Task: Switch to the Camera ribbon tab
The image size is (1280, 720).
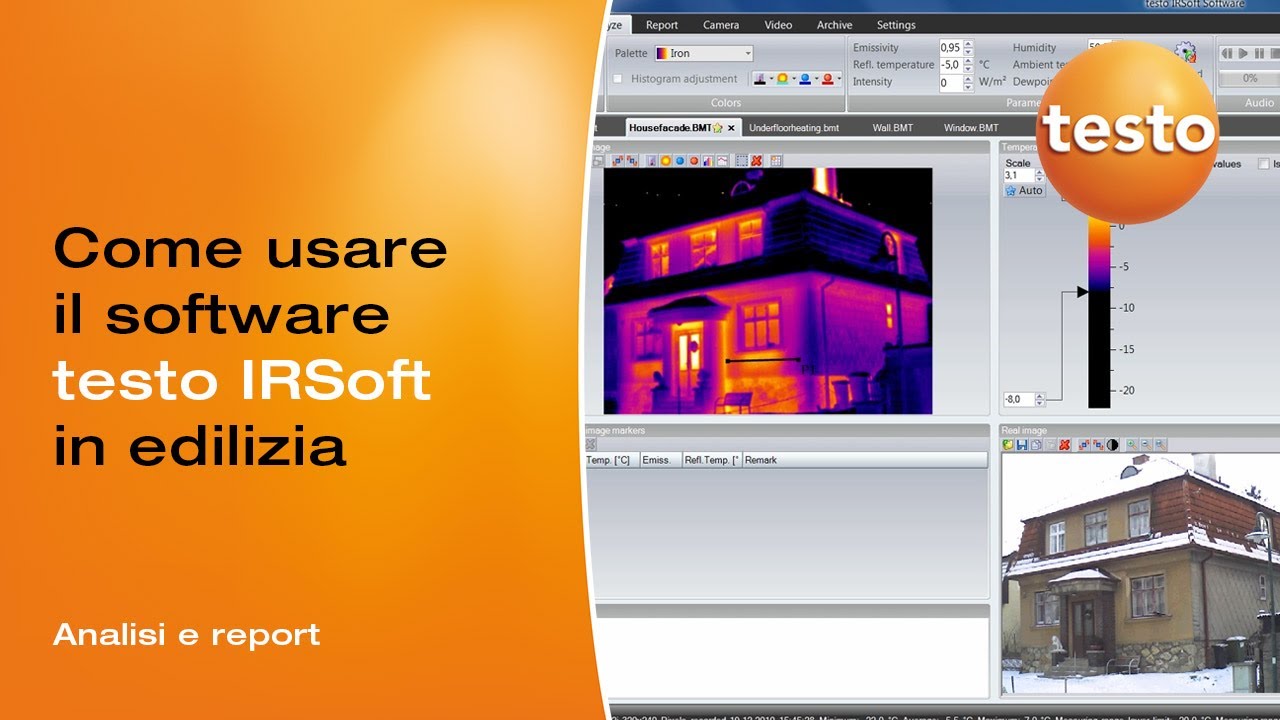Action: point(721,25)
